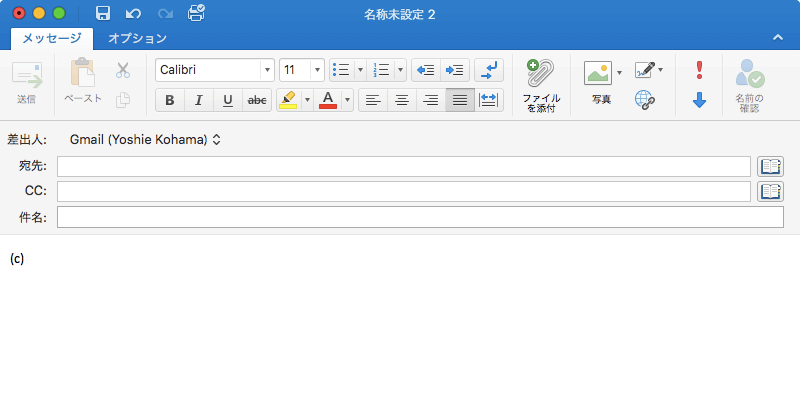Click the CC input field

point(404,191)
